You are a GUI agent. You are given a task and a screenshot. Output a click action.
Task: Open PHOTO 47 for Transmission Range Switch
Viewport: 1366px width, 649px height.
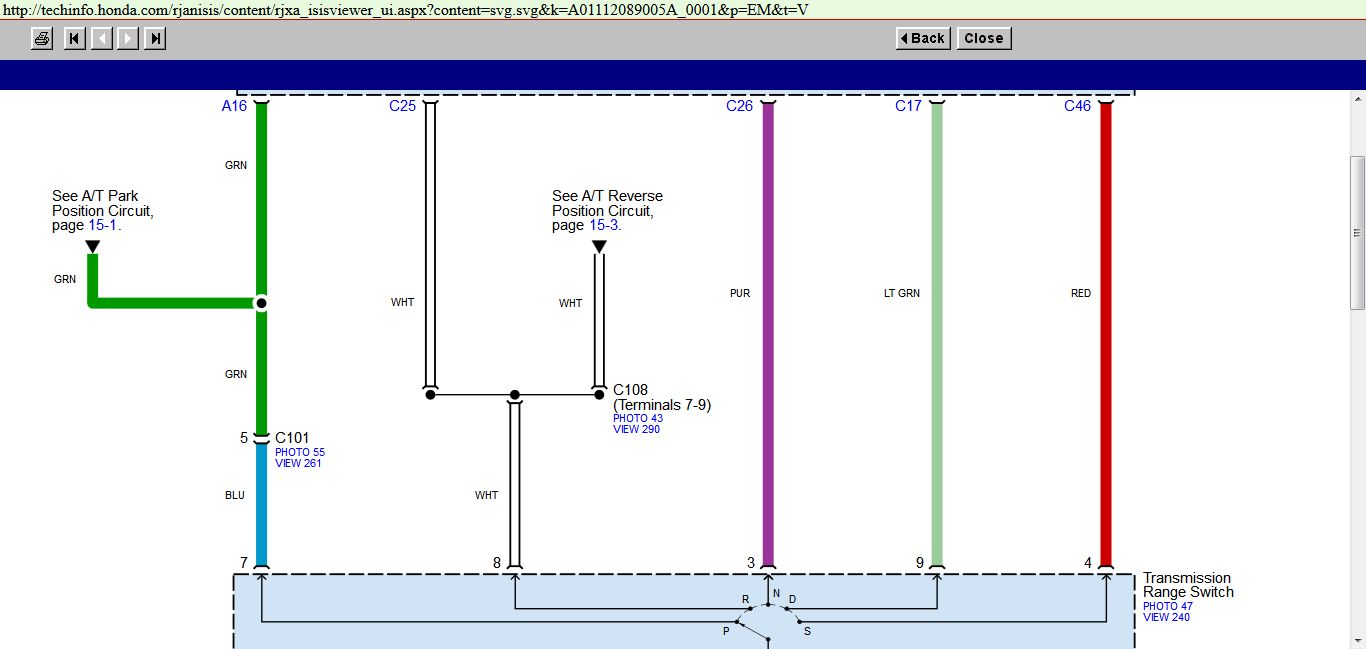[x=1168, y=606]
